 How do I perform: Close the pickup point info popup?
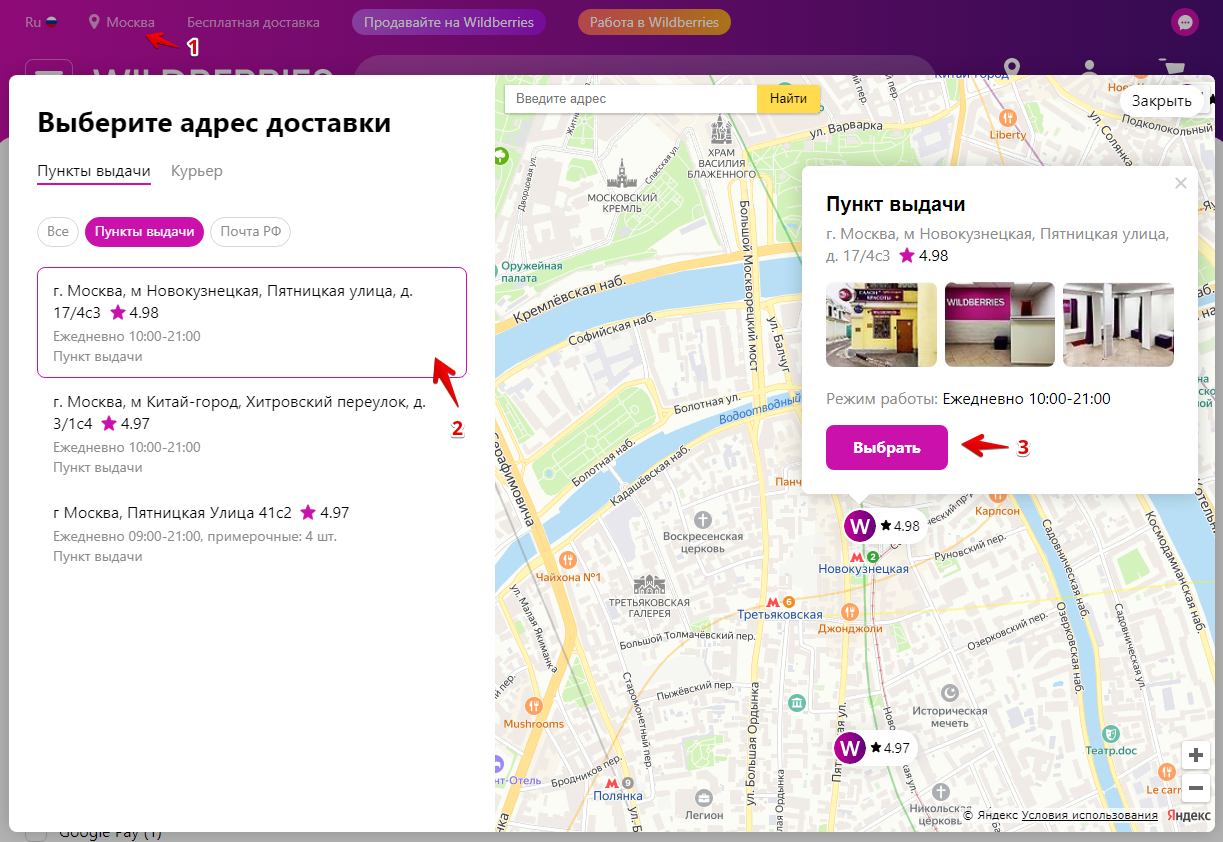point(1181,183)
